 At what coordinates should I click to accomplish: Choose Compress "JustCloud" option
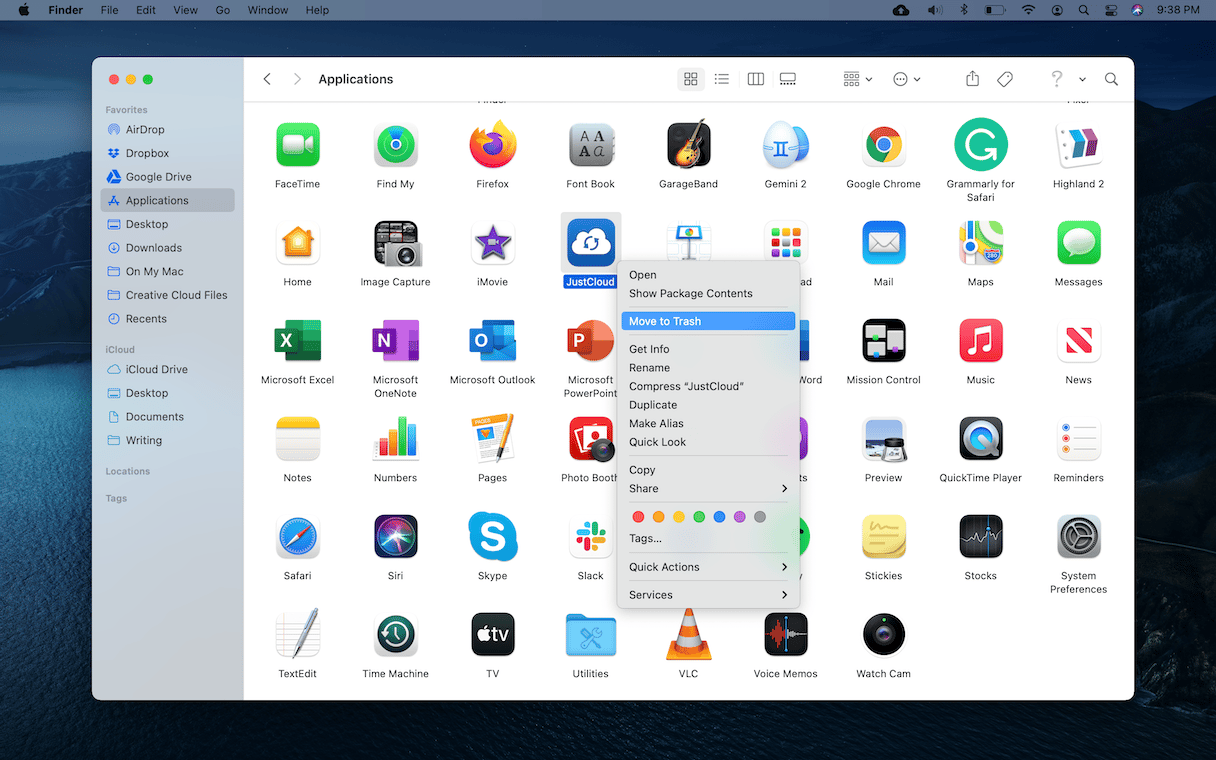708,386
